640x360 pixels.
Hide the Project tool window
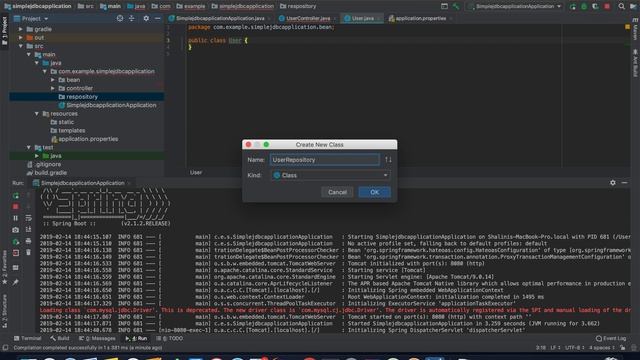point(158,18)
